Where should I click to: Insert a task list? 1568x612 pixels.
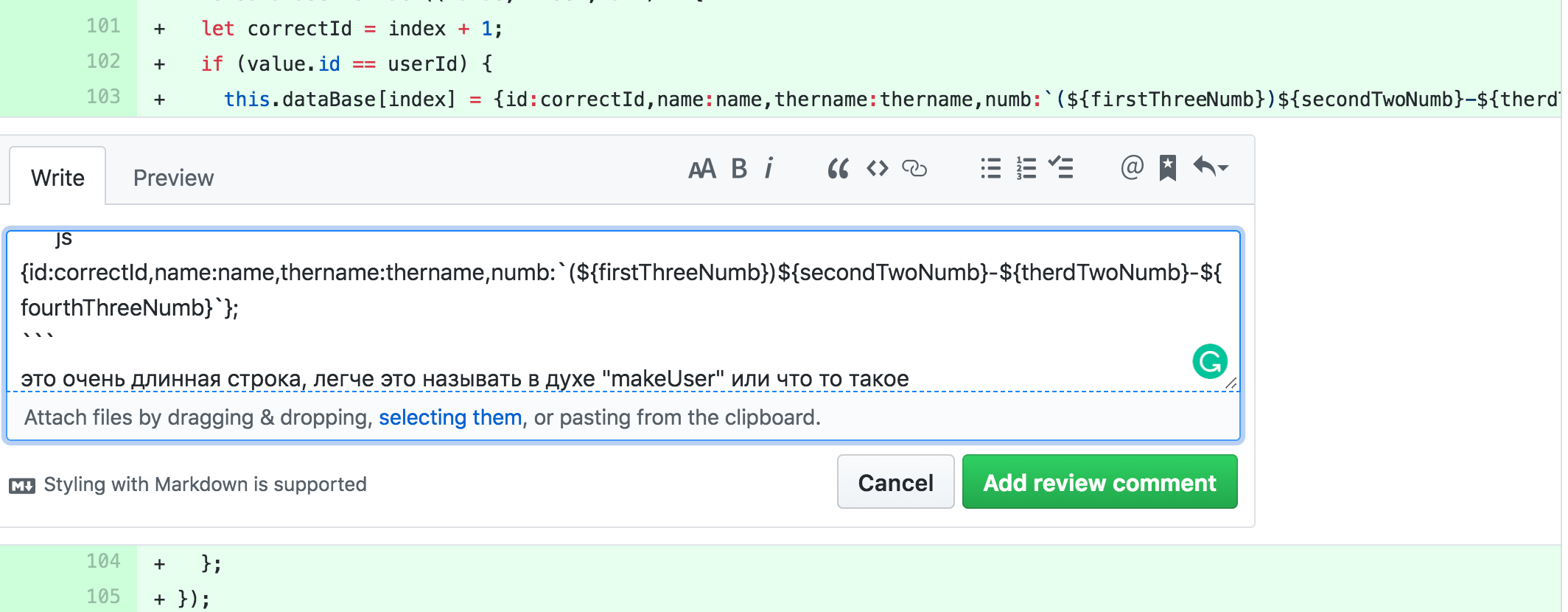(x=1061, y=168)
